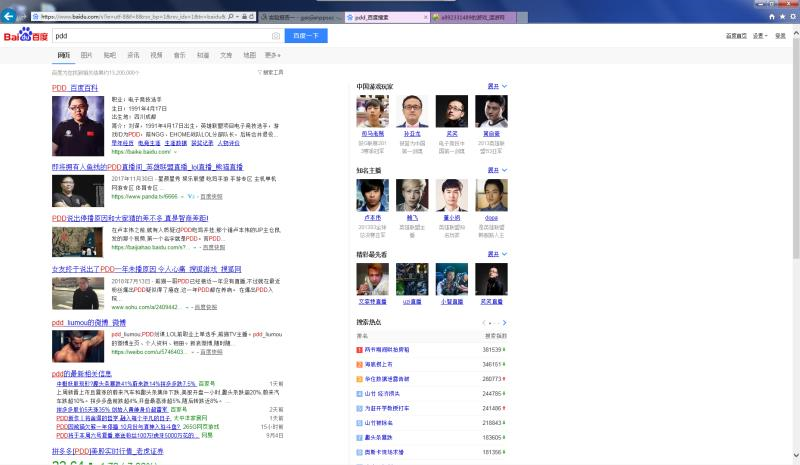This screenshot has height=465, width=800.
Task: Open the 搜索工具 filter dropdown
Action: pos(270,72)
